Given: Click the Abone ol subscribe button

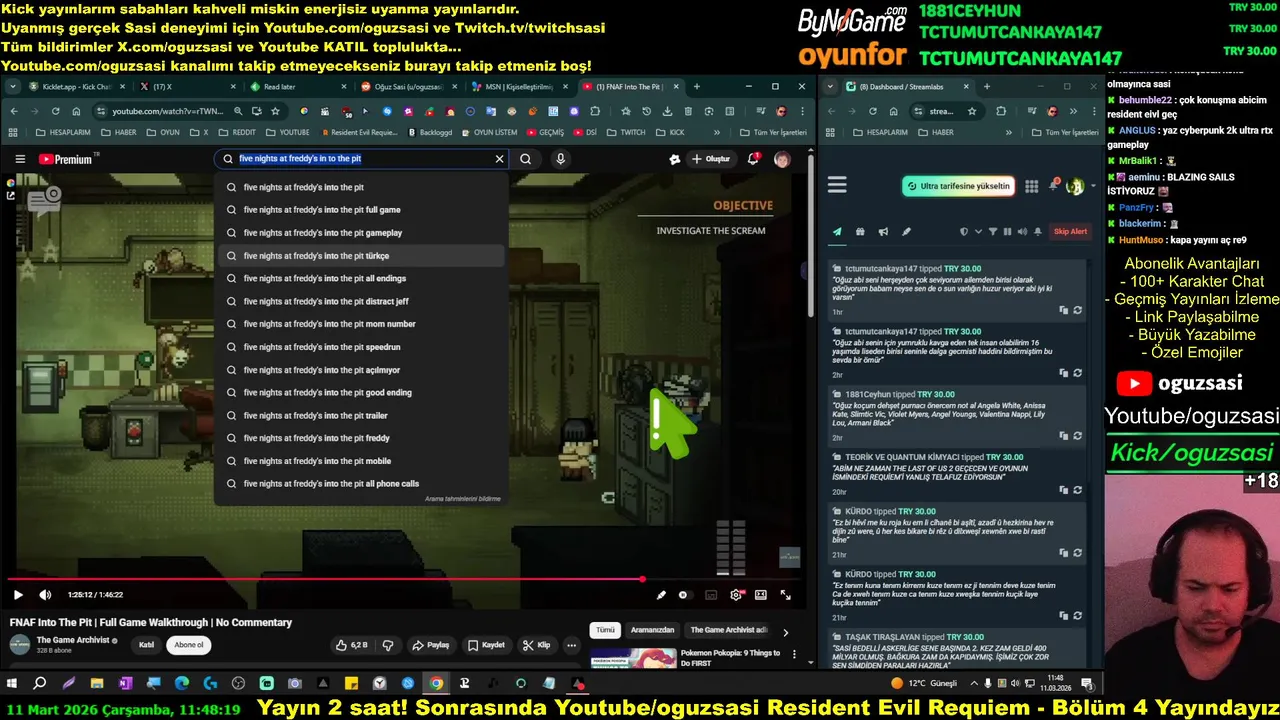Looking at the screenshot, I should point(189,645).
